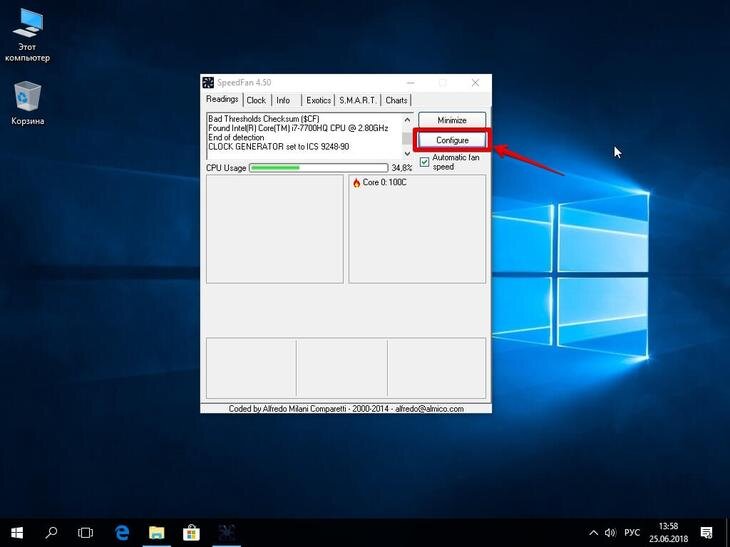Open the Exotics tab

point(318,100)
